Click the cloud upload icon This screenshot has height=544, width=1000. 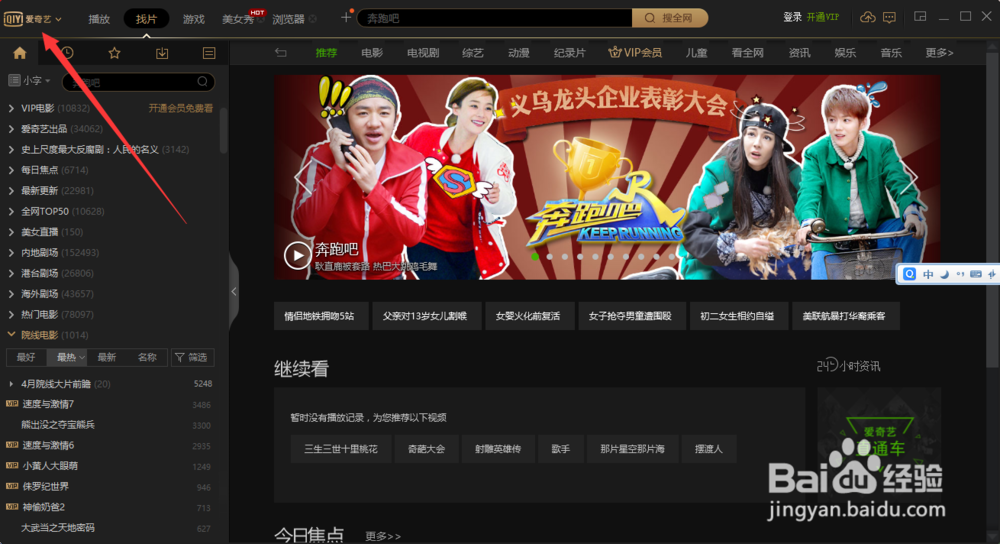tap(867, 17)
